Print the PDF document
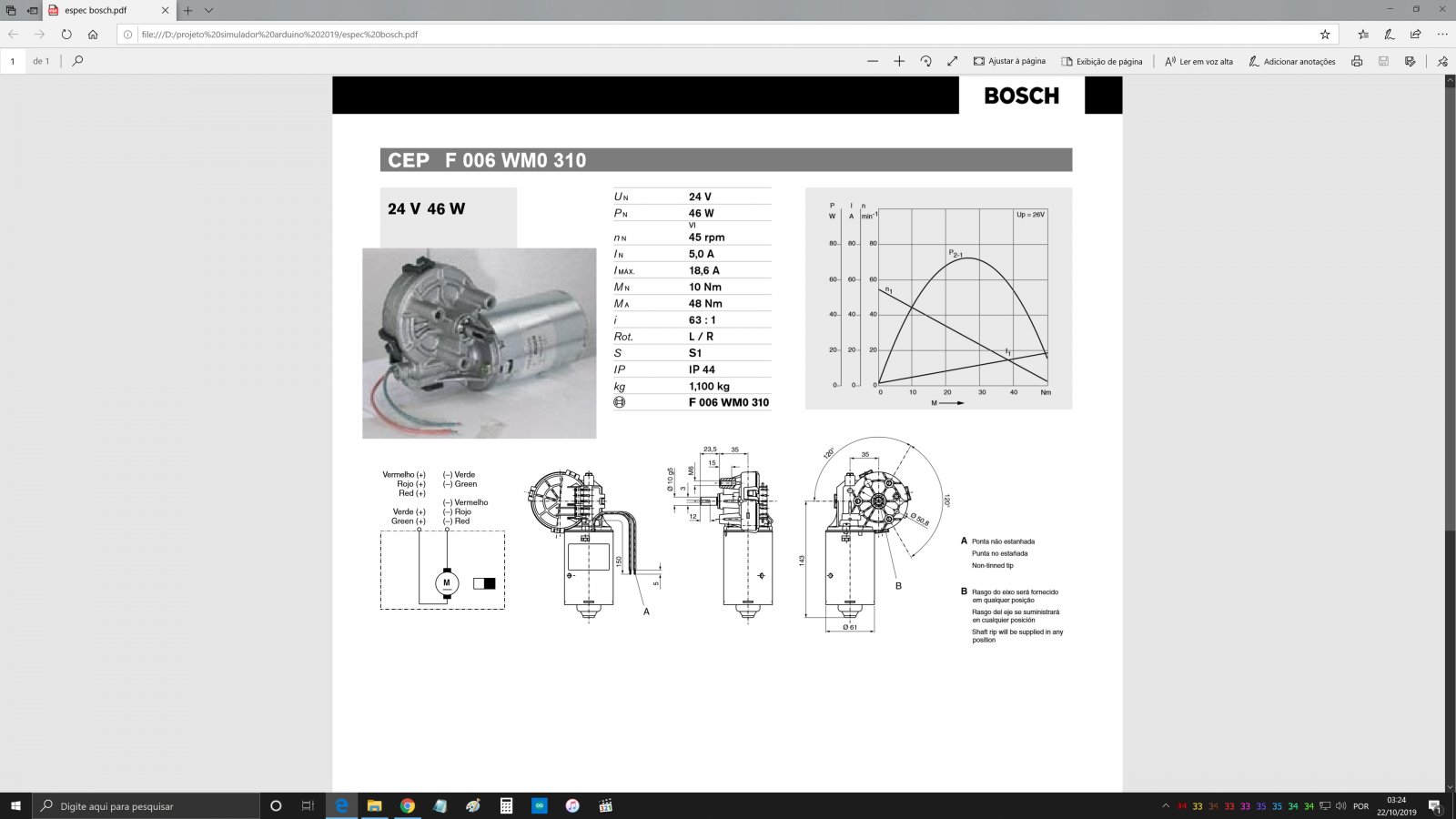Screen dimensions: 1456x819 1357,61
